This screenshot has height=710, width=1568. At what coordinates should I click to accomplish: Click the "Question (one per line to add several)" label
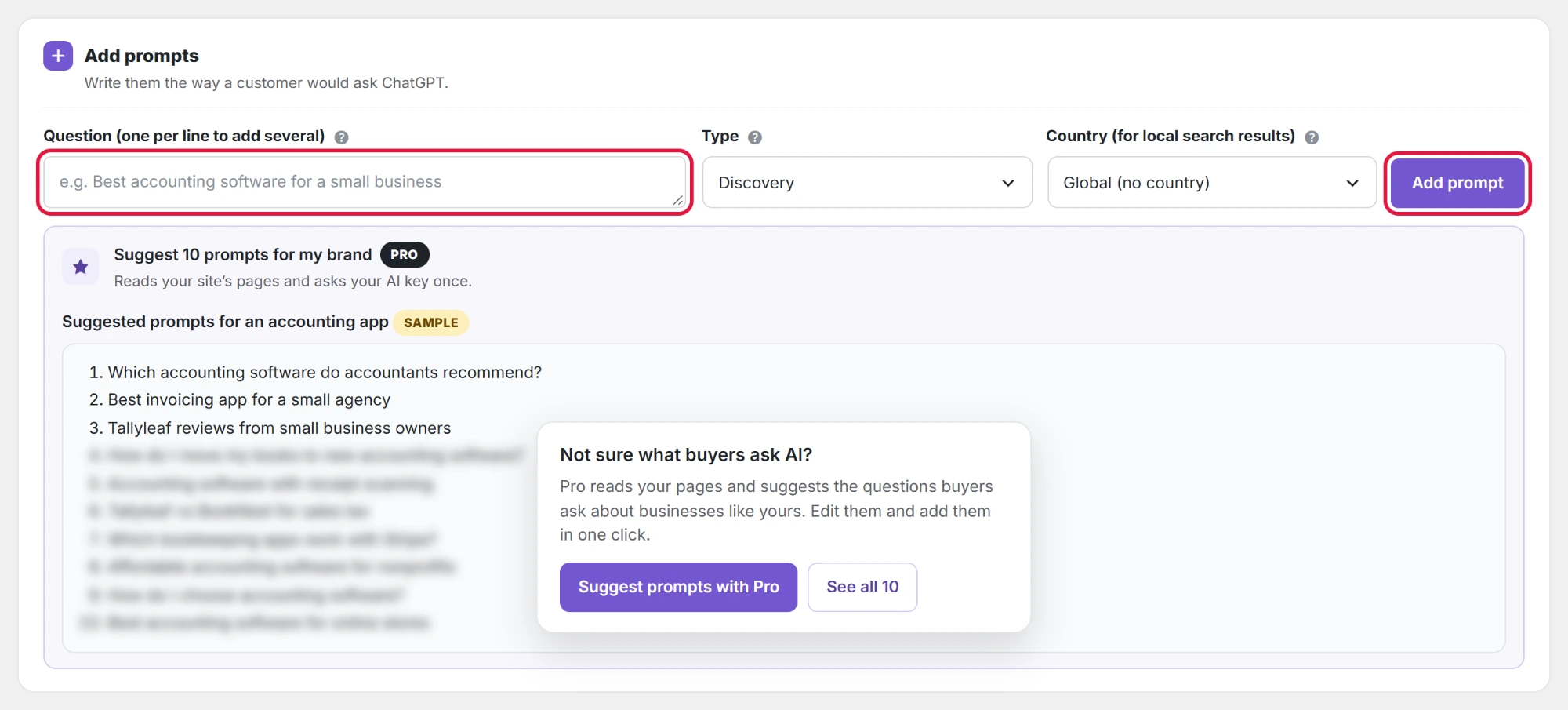pos(184,136)
